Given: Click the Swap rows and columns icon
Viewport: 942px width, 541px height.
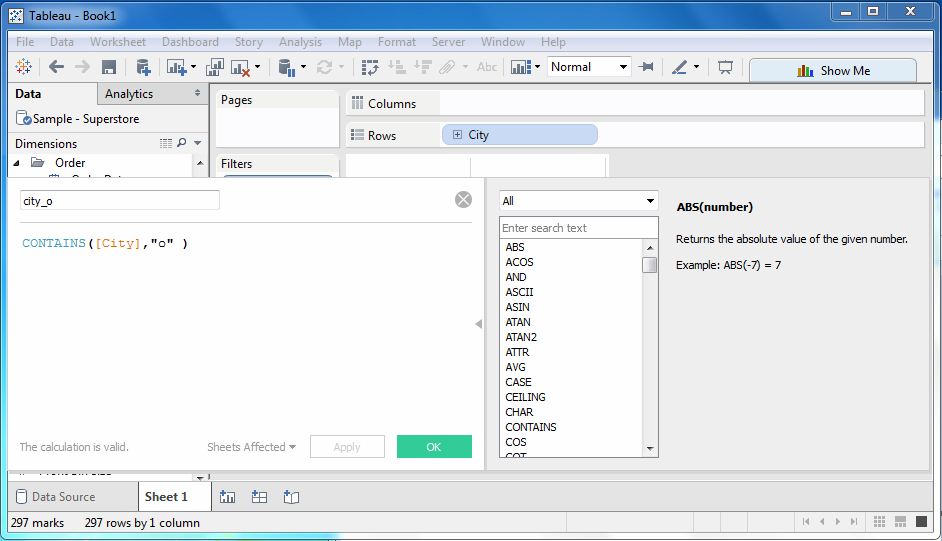Looking at the screenshot, I should (x=370, y=68).
